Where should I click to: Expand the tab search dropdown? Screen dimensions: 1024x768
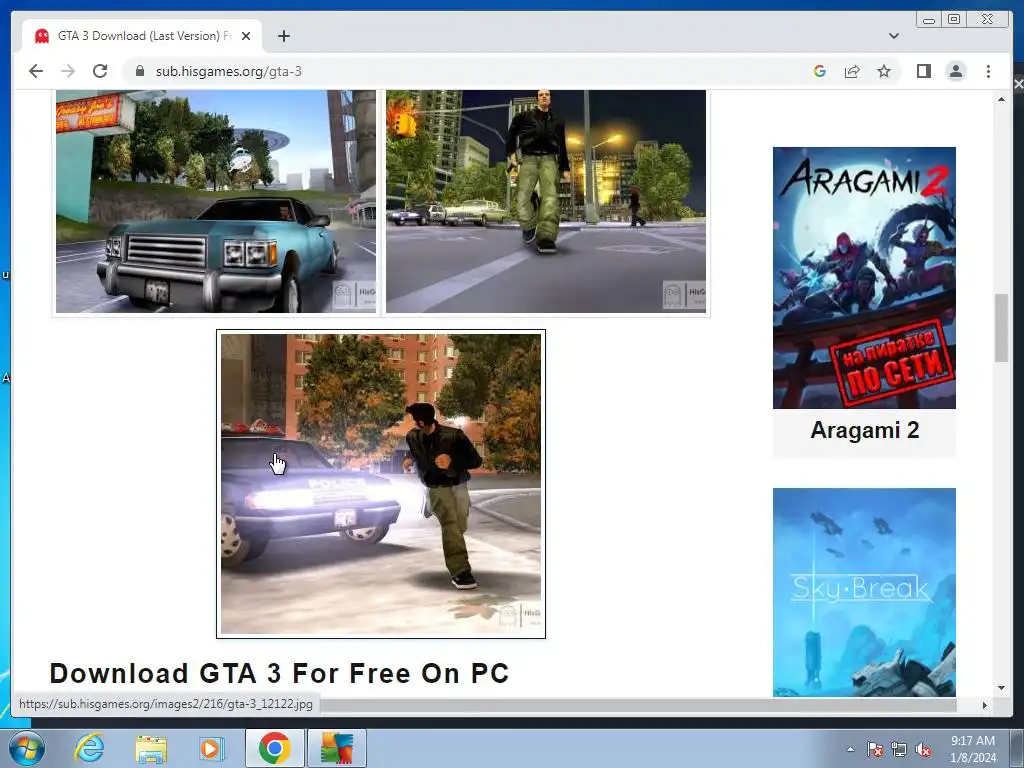(893, 36)
